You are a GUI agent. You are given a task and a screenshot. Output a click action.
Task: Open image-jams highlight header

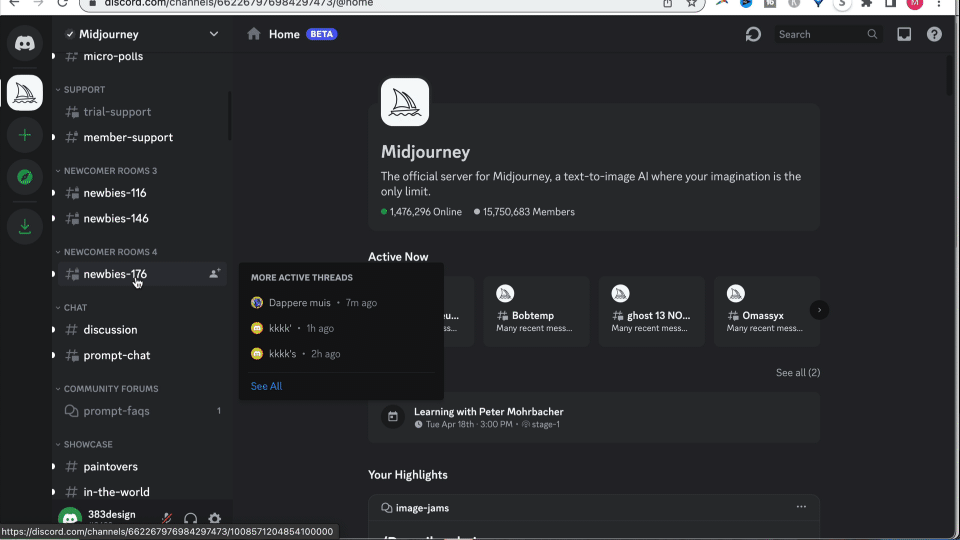422,508
